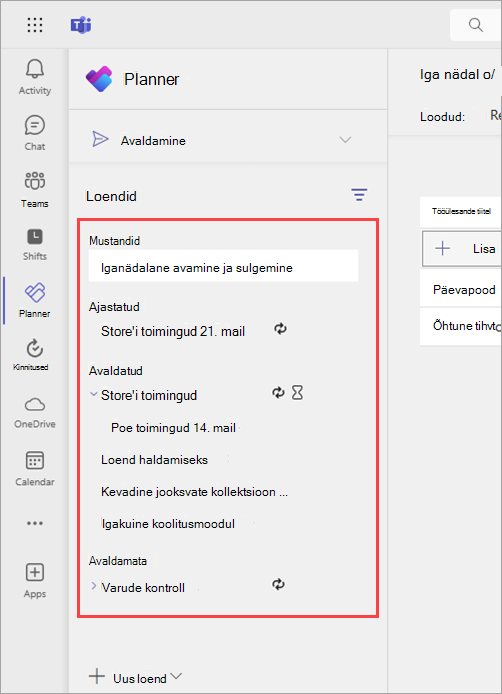Open Apps store in the sidebar
This screenshot has width=502, height=694.
(35, 581)
